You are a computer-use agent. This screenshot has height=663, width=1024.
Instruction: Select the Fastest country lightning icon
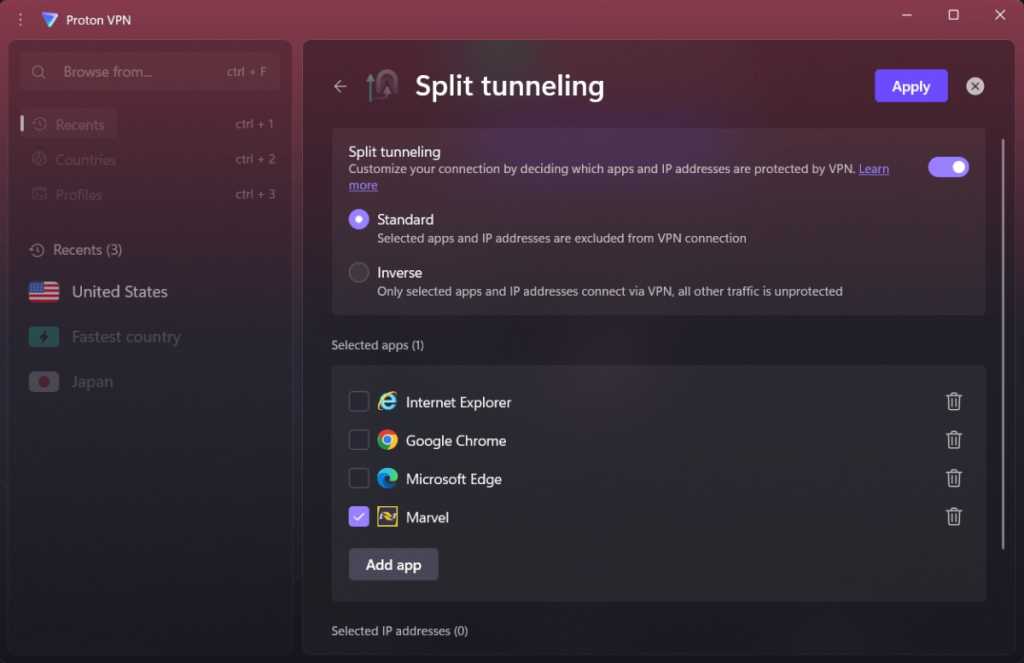click(x=44, y=337)
